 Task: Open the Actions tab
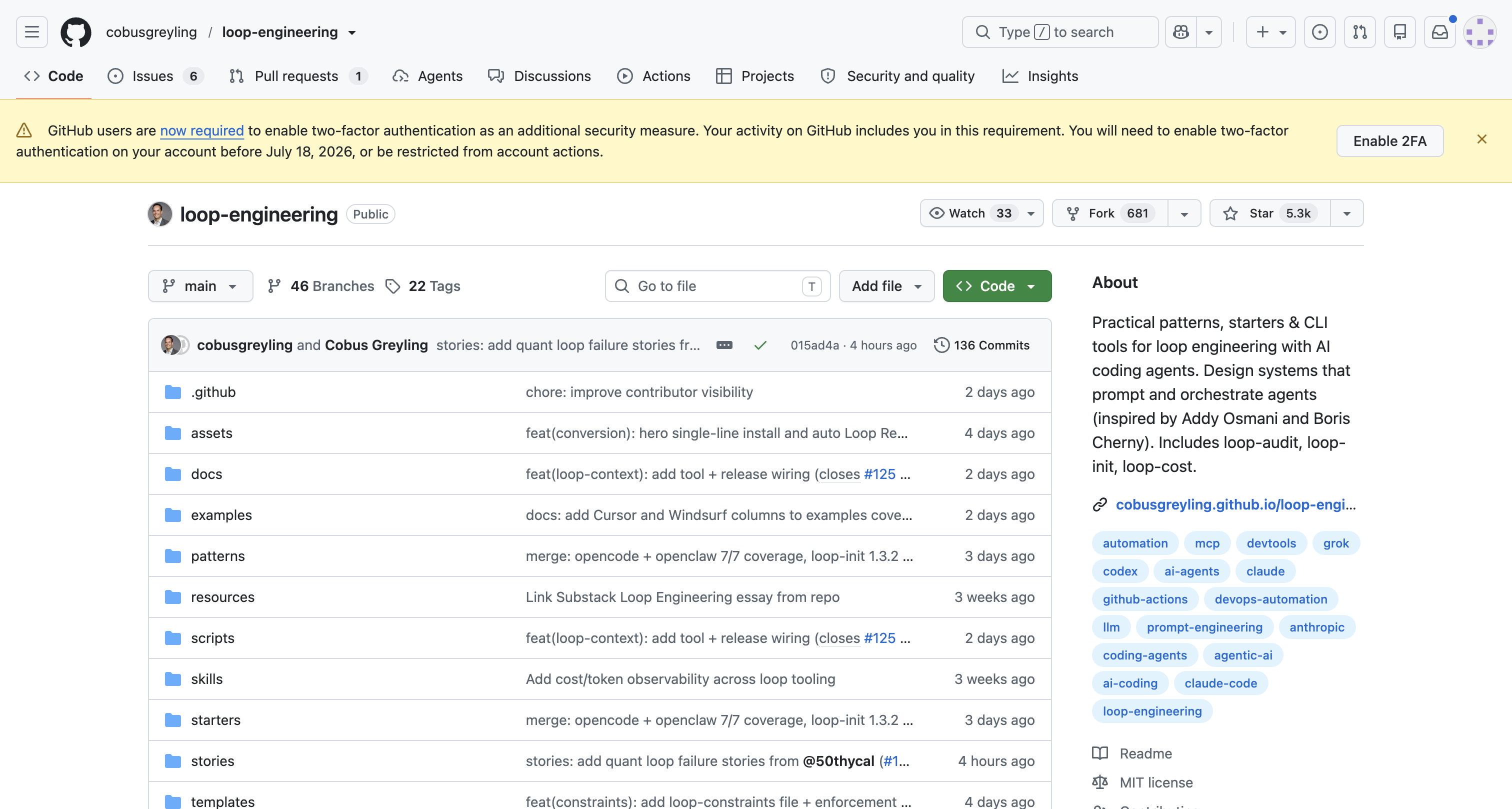point(653,75)
